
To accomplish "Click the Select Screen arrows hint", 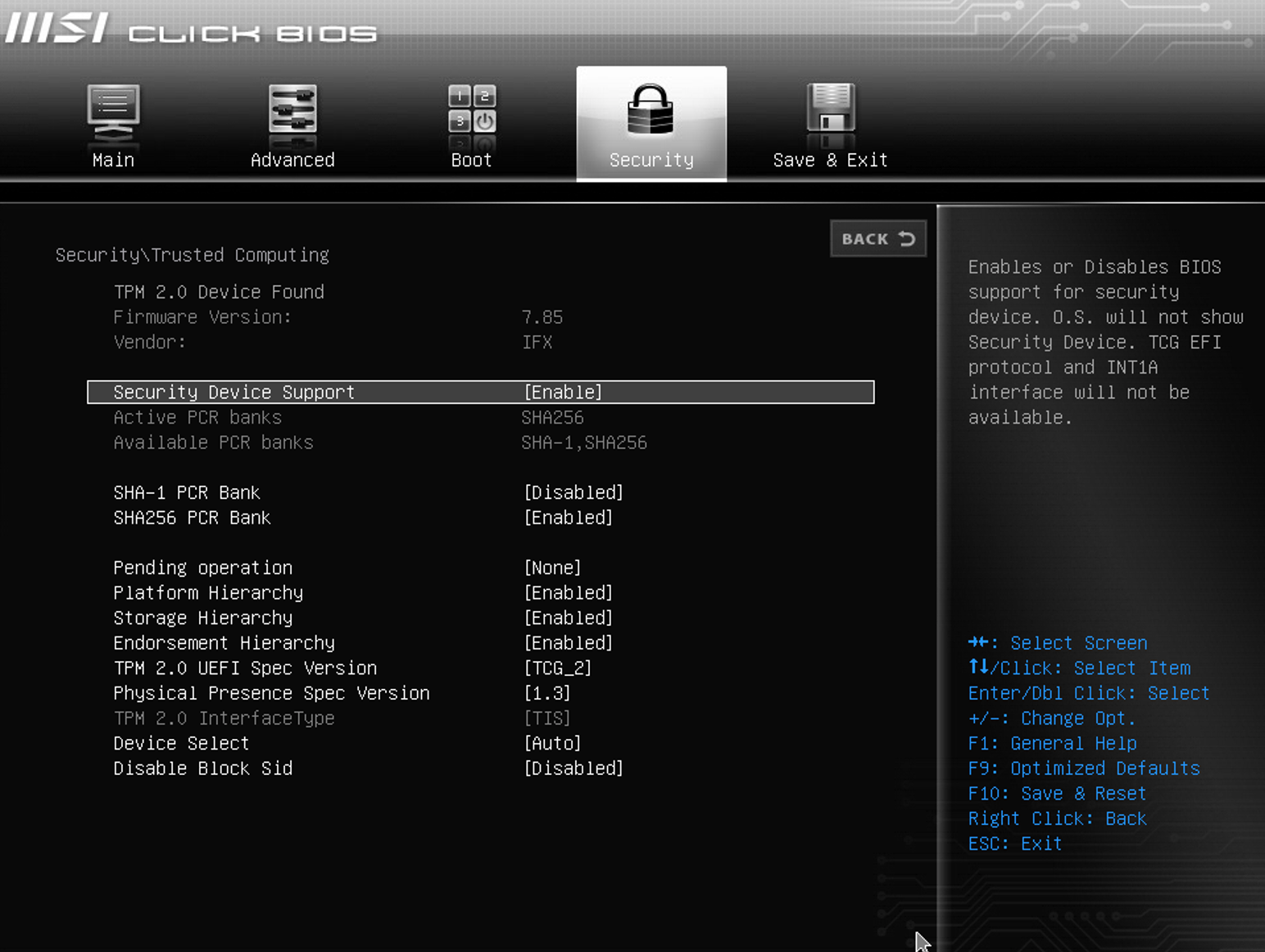I will [x=1058, y=643].
